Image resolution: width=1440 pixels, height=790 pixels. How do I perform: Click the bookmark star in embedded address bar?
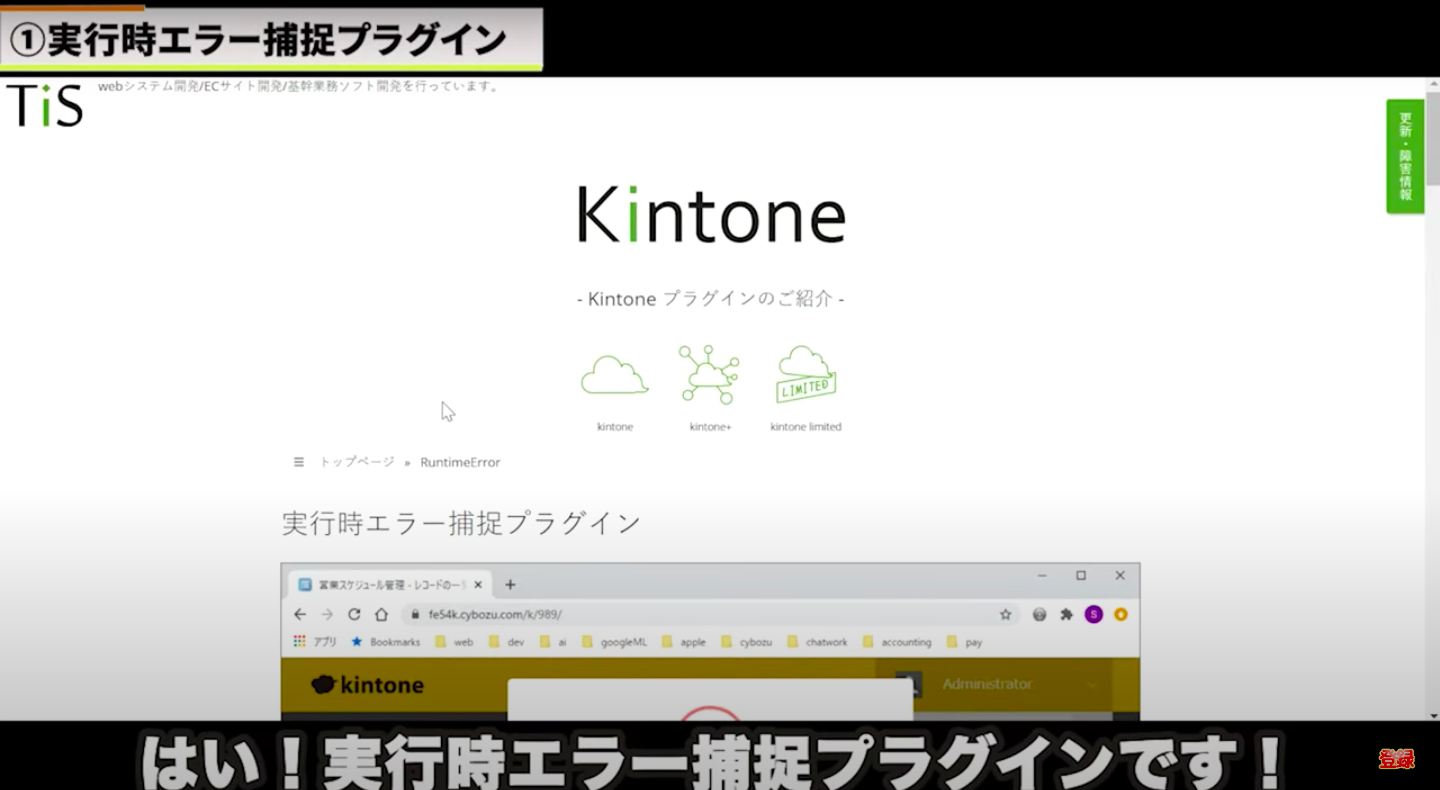(1006, 614)
